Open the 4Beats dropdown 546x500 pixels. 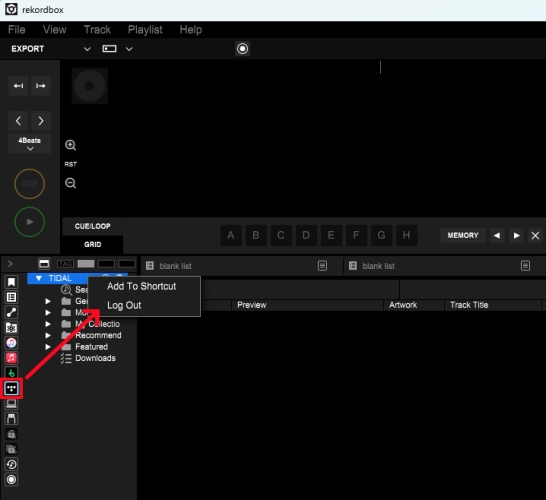click(30, 143)
